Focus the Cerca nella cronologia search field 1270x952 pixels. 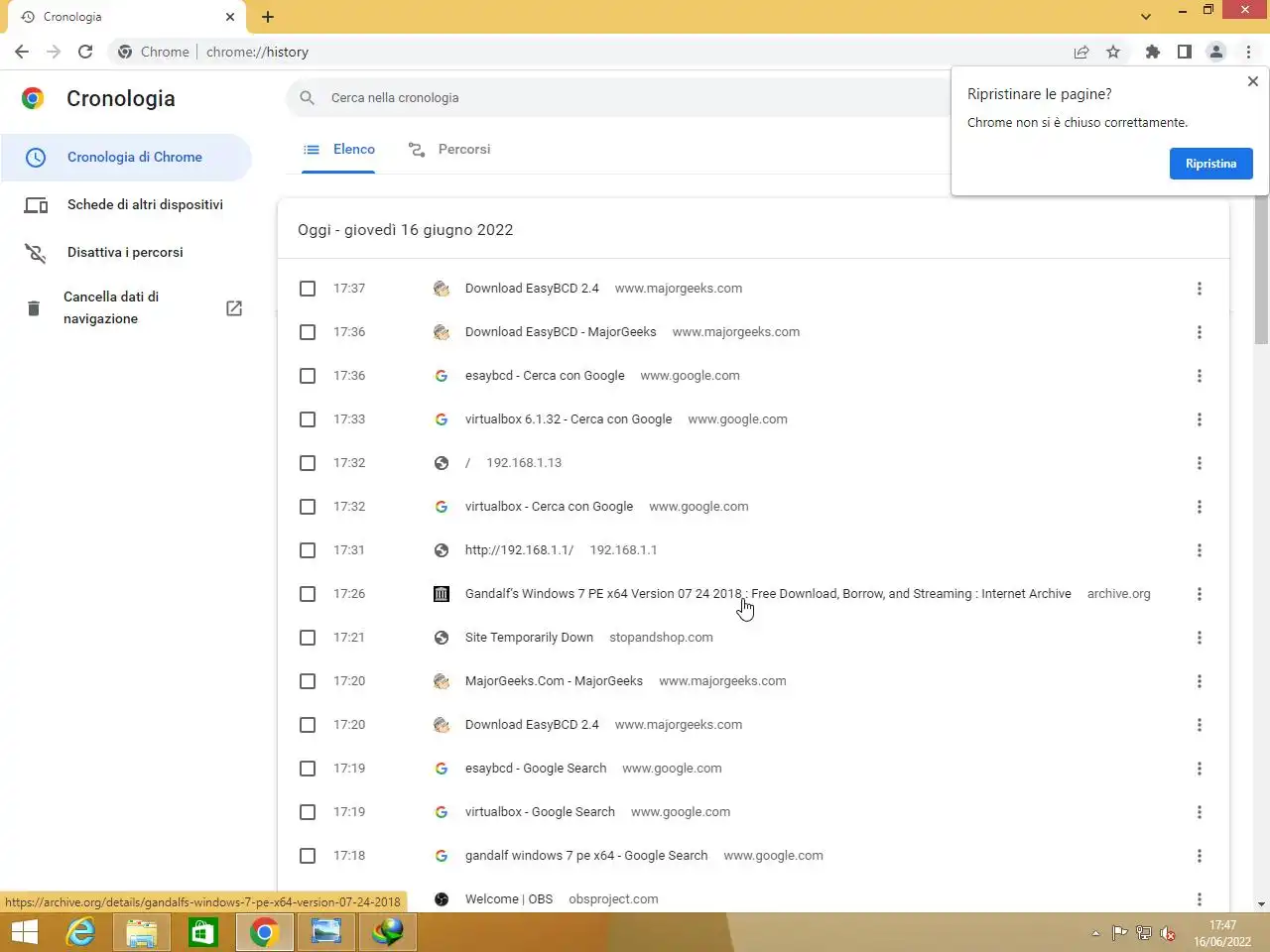635,97
